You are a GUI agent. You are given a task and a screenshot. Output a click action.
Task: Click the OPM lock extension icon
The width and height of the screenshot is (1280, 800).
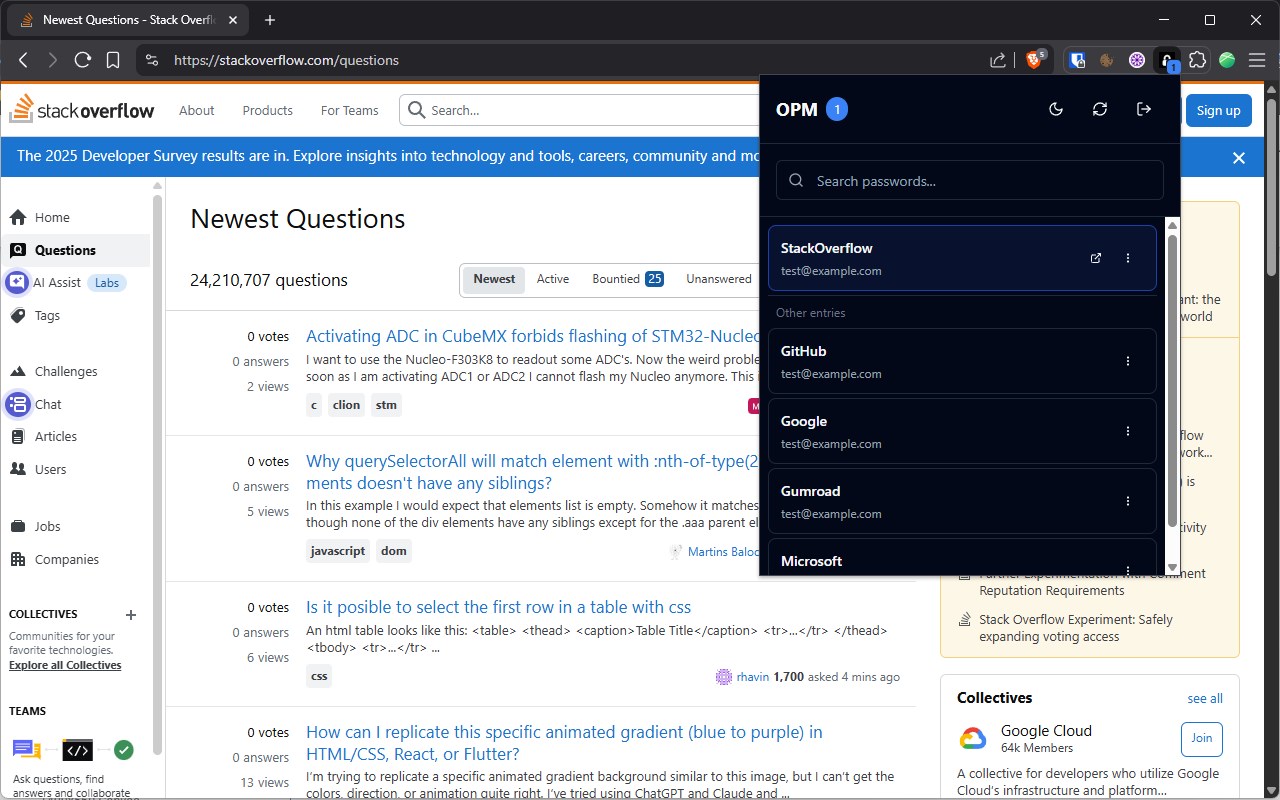click(1167, 60)
